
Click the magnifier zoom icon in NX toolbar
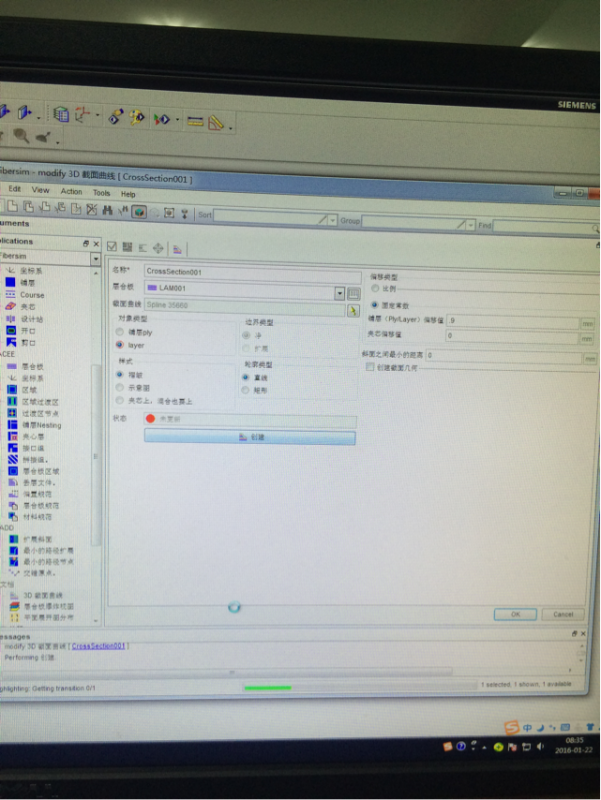click(x=21, y=135)
